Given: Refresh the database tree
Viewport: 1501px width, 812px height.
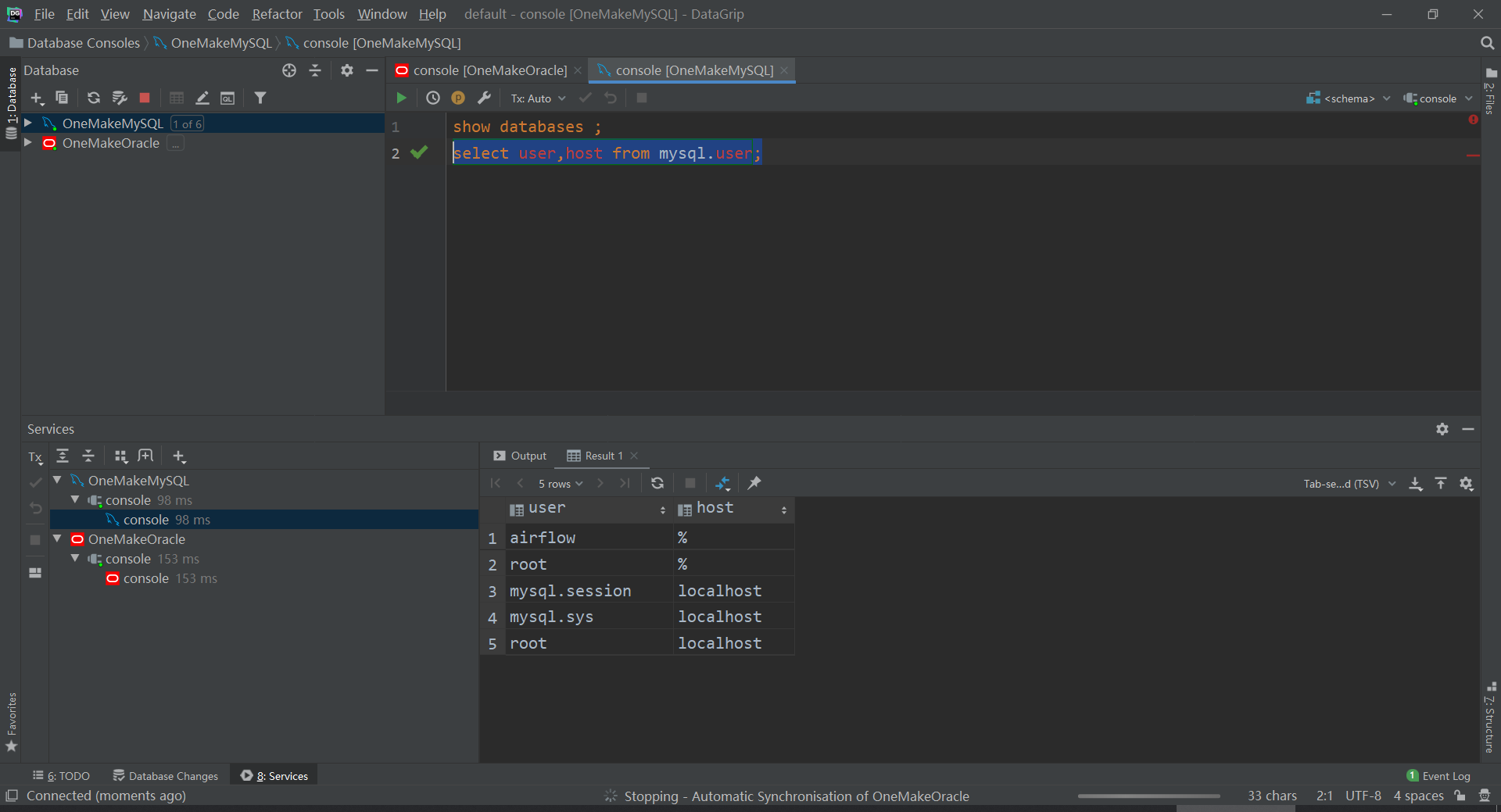Looking at the screenshot, I should [x=94, y=98].
